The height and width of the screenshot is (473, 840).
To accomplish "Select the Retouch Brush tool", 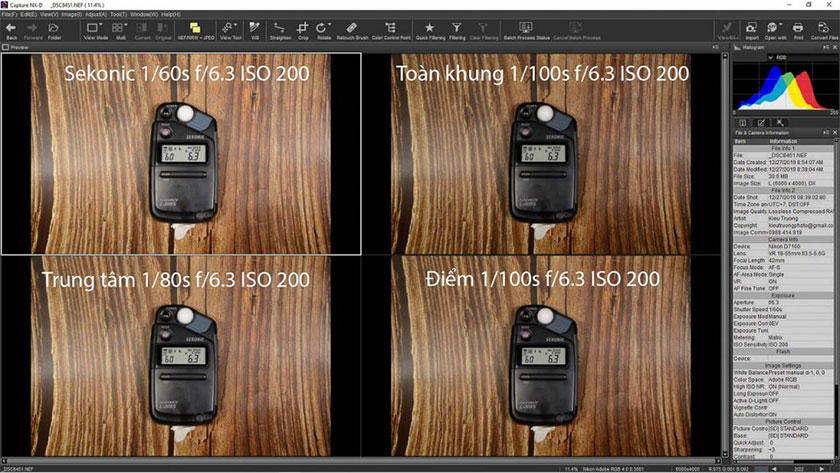I will [x=352, y=31].
